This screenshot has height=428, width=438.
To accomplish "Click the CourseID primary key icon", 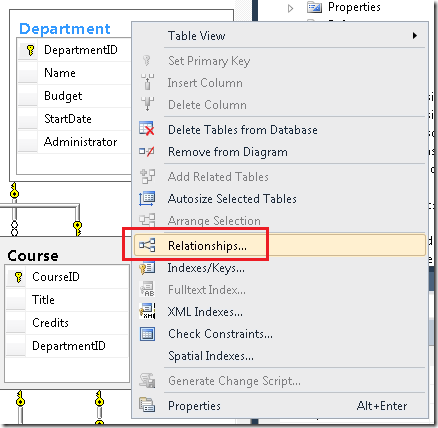I will click(18, 277).
